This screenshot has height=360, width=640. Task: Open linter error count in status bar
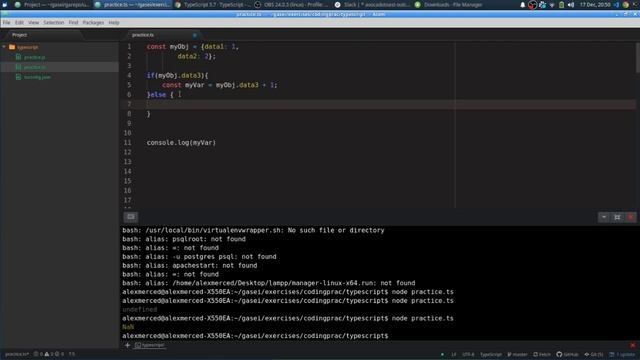pos(39,354)
